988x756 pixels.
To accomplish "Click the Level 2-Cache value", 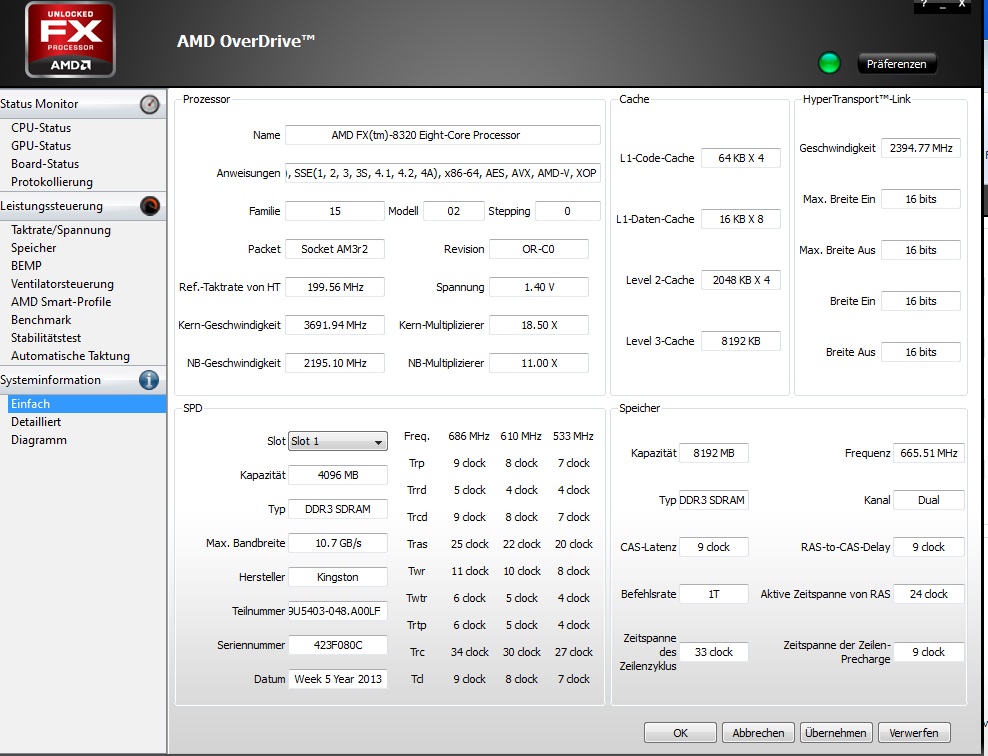I will pyautogui.click(x=741, y=280).
